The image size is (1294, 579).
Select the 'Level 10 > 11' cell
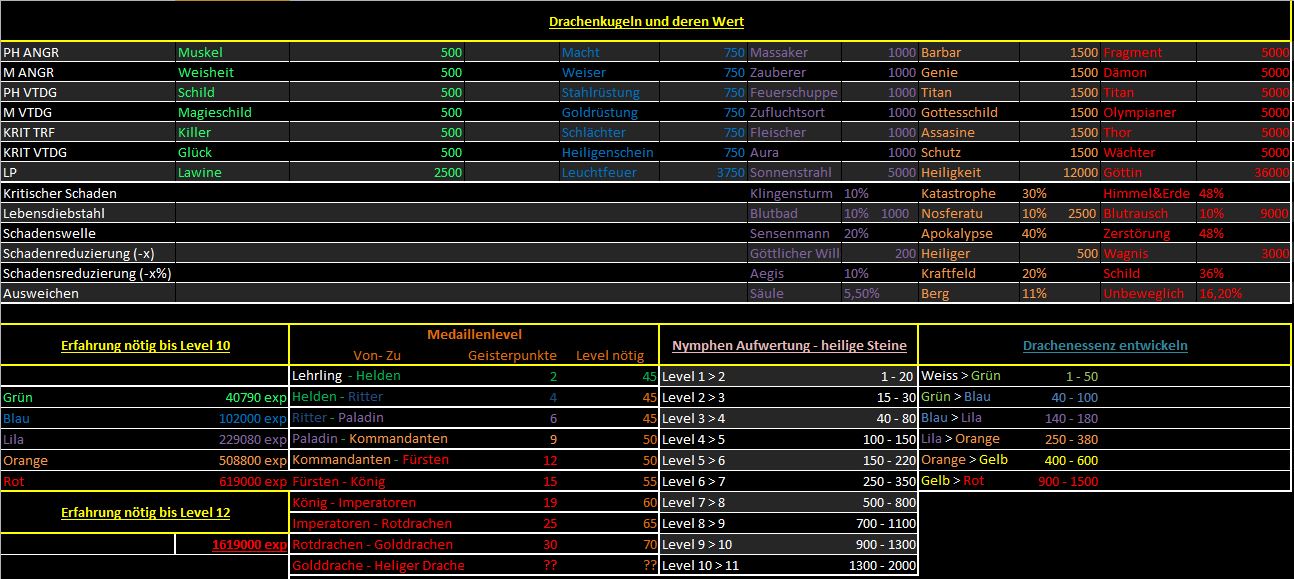[703, 565]
